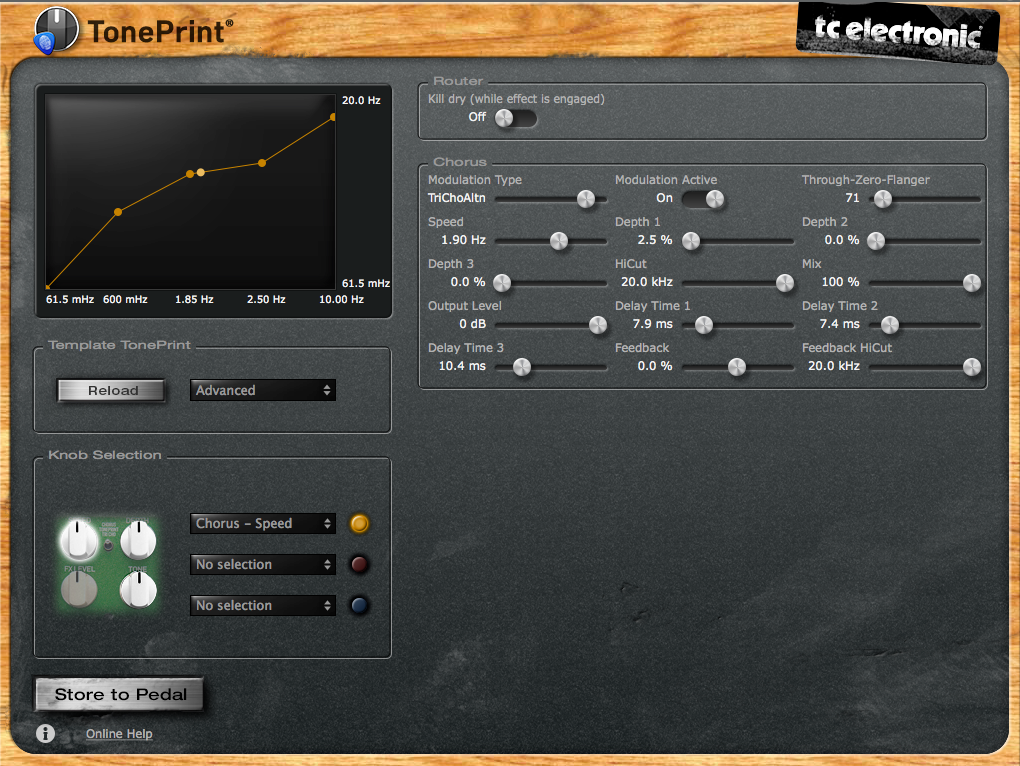The image size is (1020, 766).
Task: Click the Output Level slider handle
Action: pyautogui.click(x=598, y=325)
